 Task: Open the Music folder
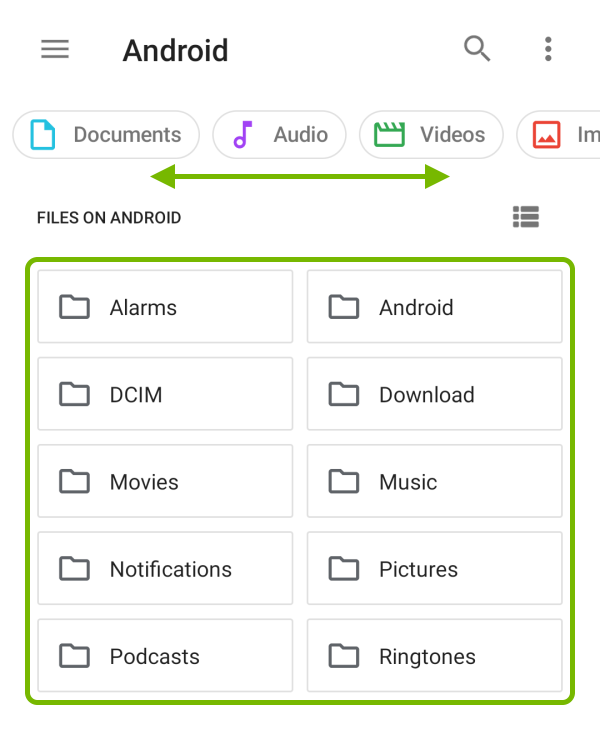tap(435, 481)
